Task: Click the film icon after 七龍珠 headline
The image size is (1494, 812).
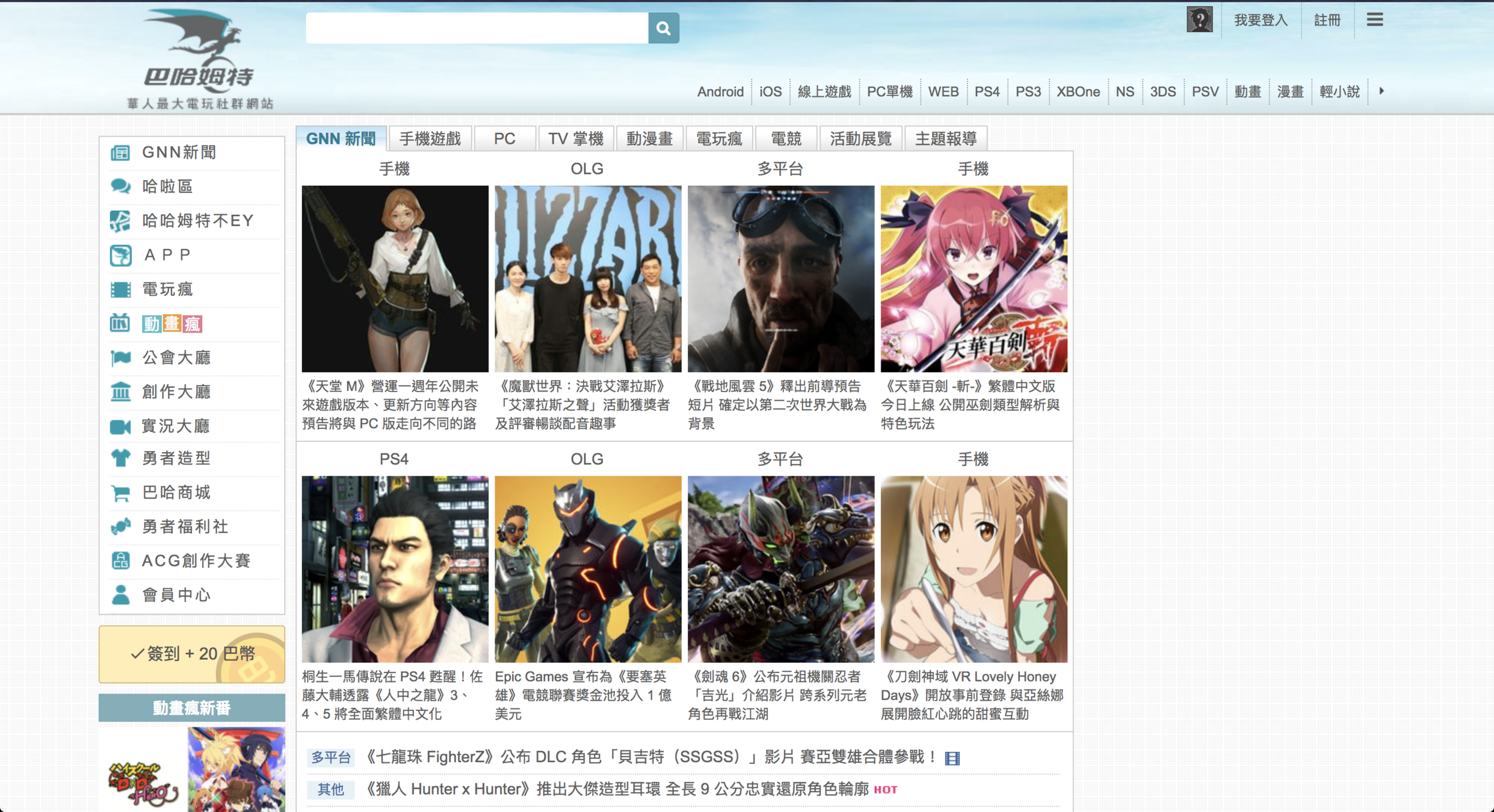Action: coord(952,758)
